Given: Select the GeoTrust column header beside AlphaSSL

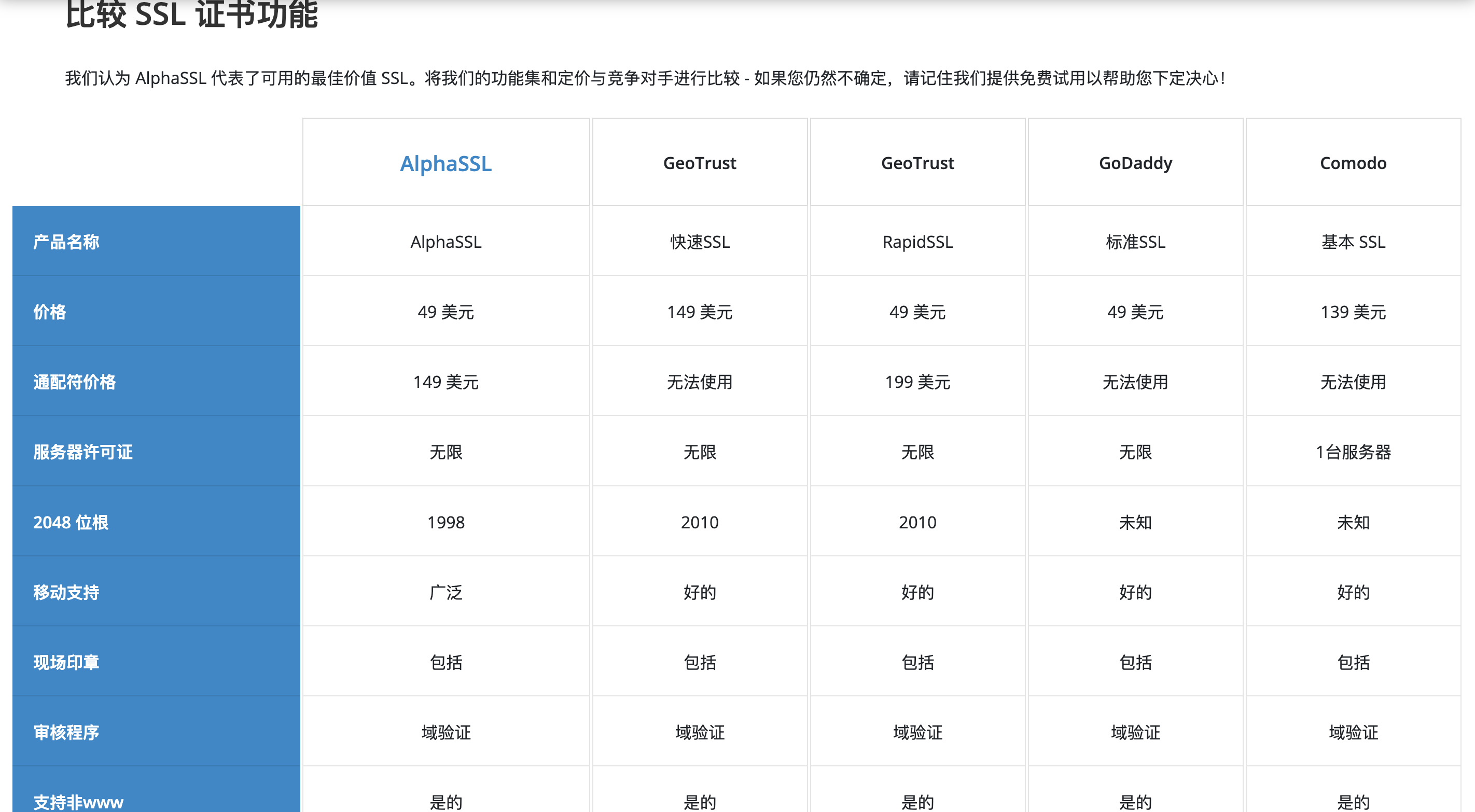Looking at the screenshot, I should 699,163.
